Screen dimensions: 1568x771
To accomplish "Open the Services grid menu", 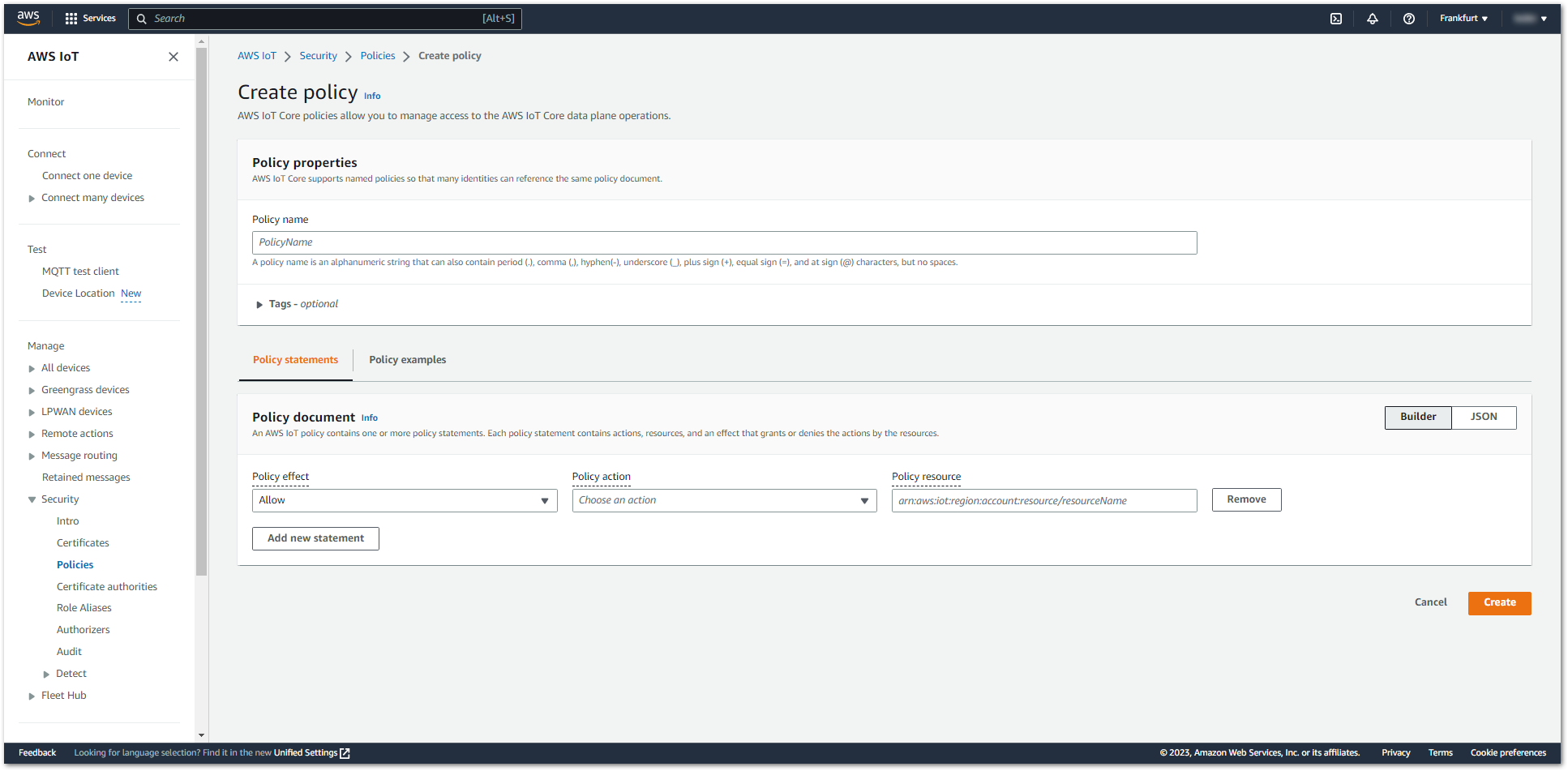I will (90, 18).
